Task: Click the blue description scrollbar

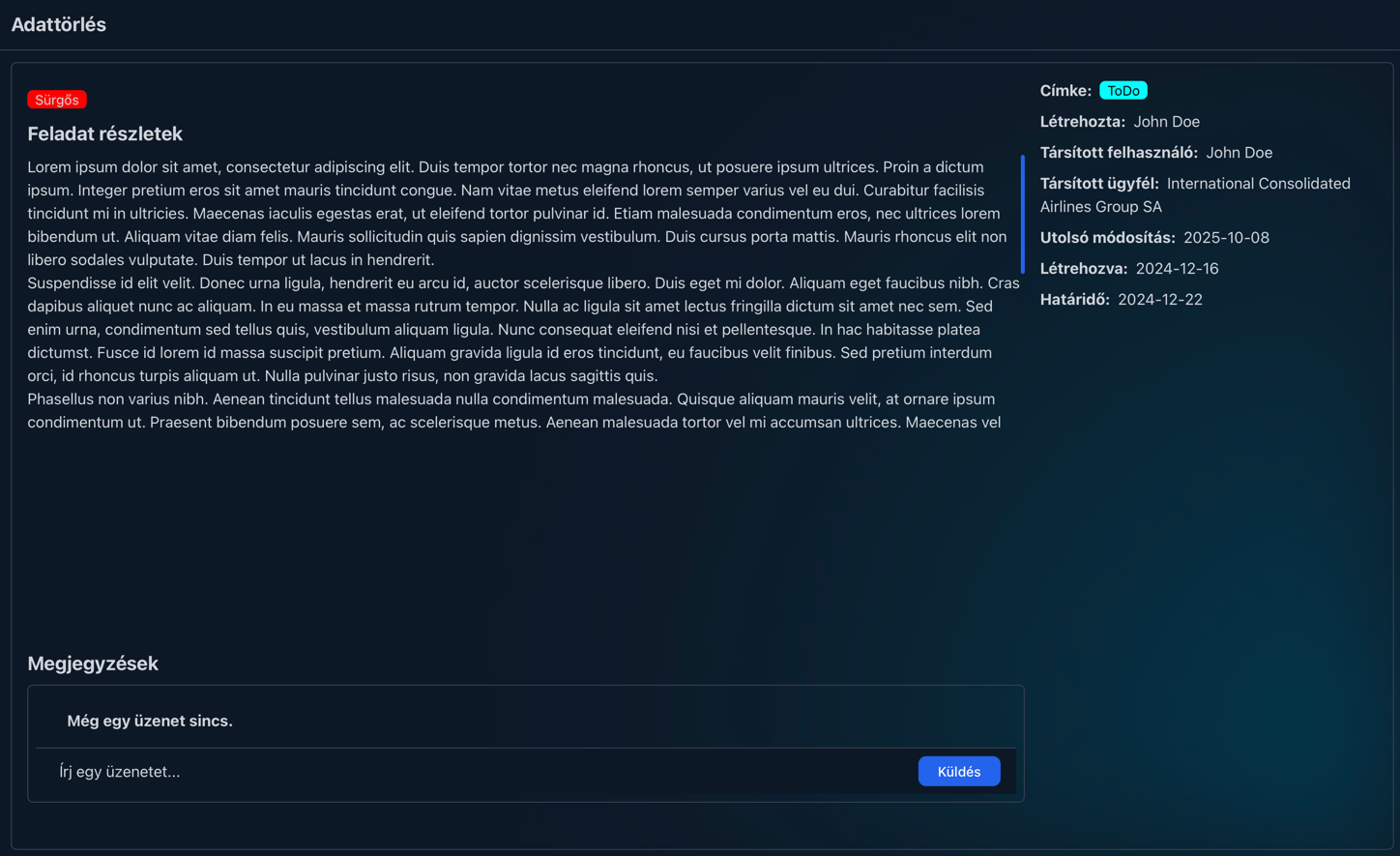Action: coord(1022,215)
